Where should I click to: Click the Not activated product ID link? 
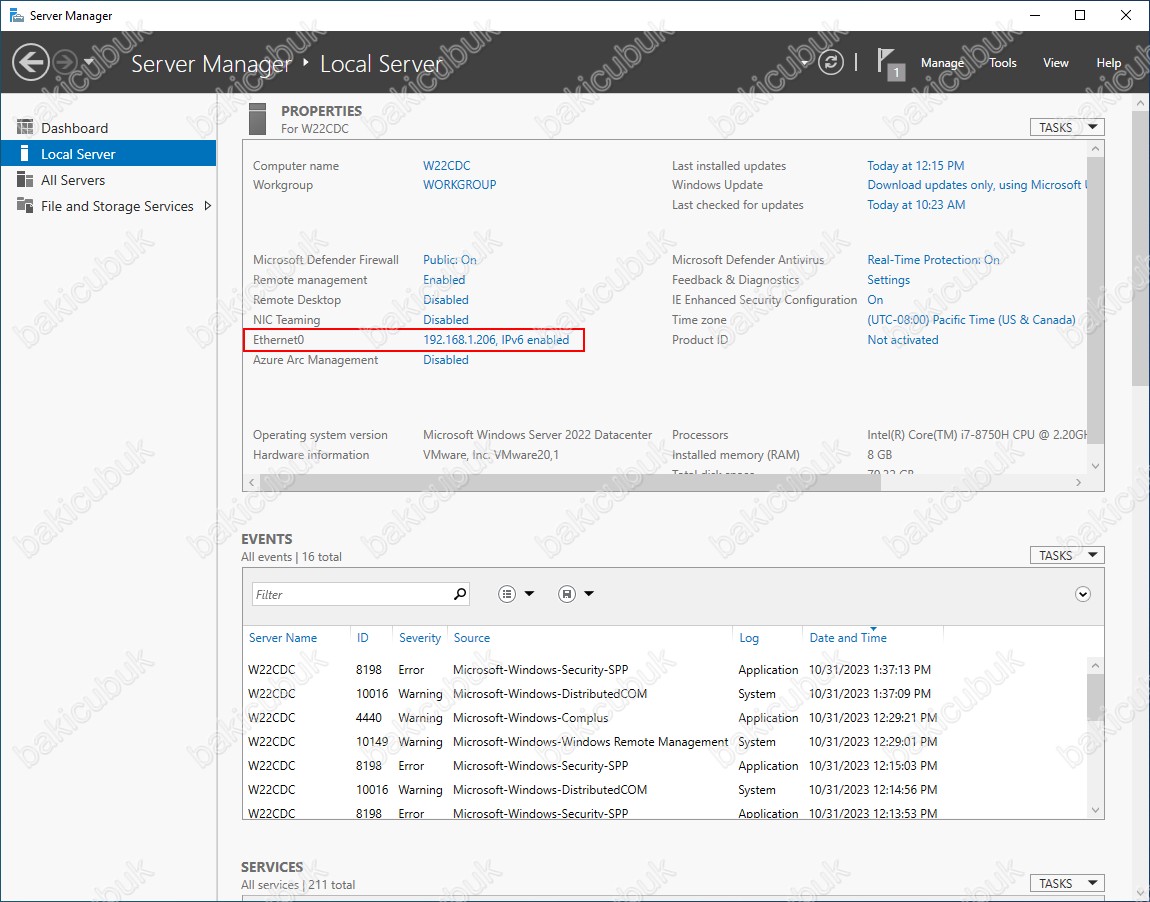click(x=902, y=340)
